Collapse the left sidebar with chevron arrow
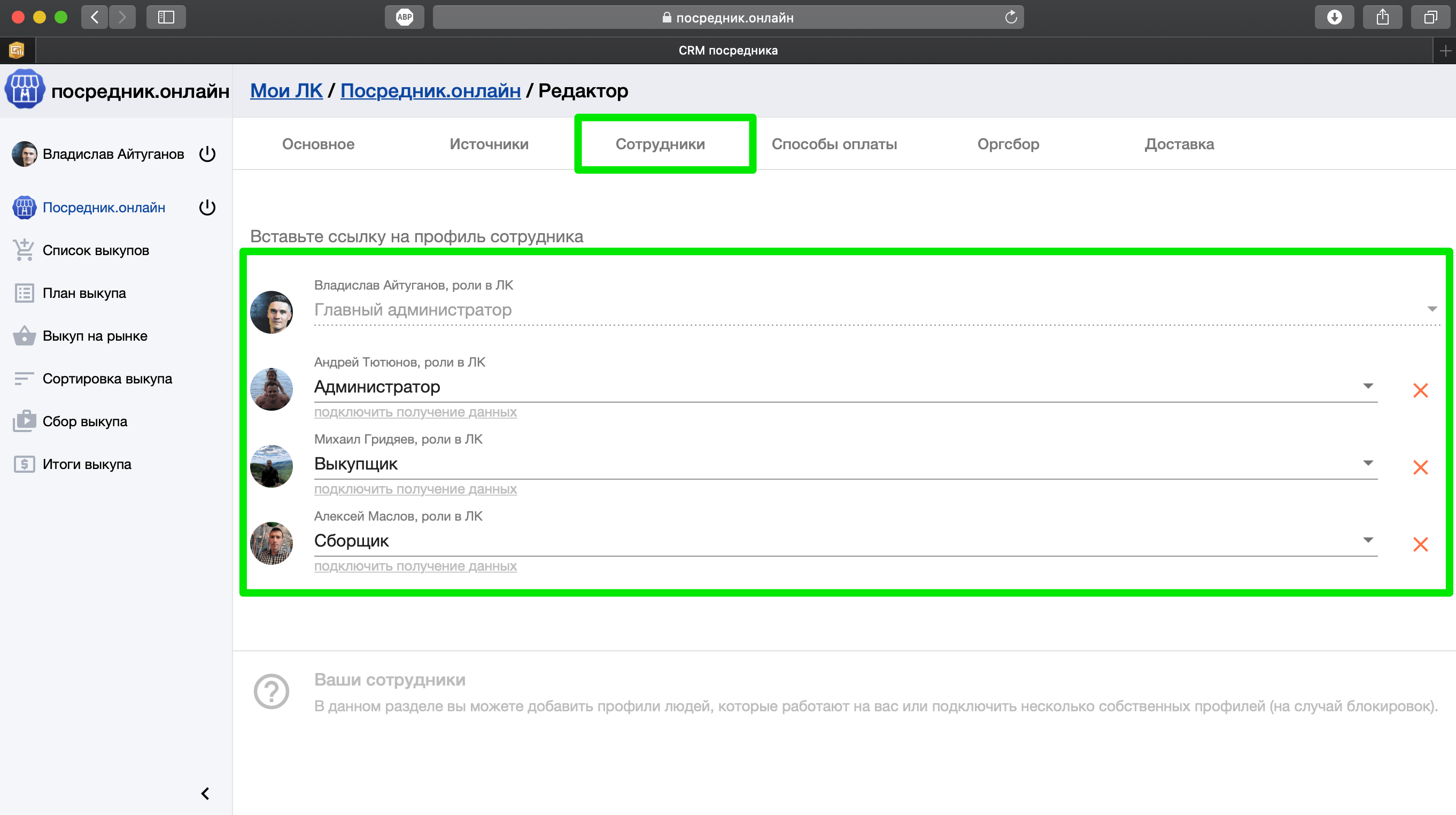 tap(205, 794)
